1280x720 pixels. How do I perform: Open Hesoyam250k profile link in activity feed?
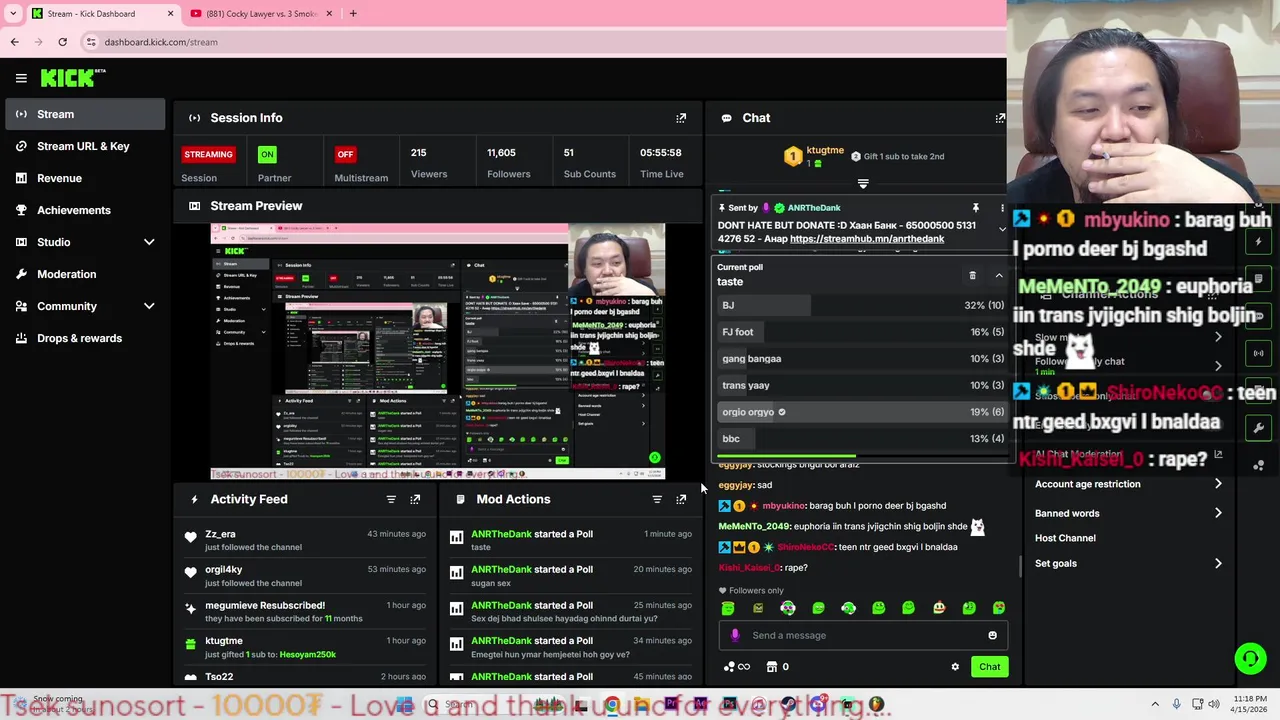click(307, 654)
